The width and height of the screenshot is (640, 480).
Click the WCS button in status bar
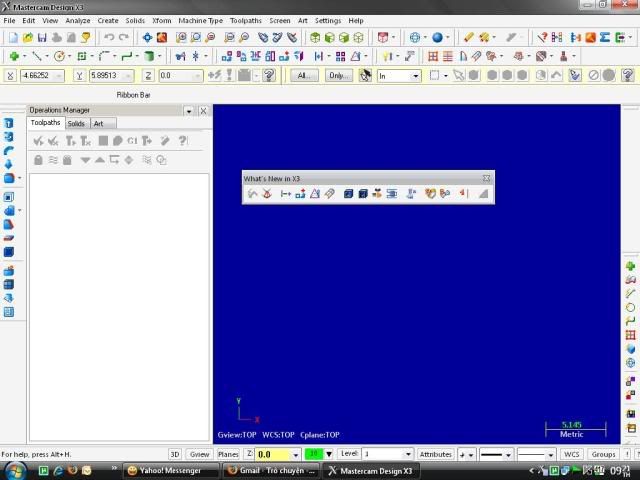[x=571, y=454]
